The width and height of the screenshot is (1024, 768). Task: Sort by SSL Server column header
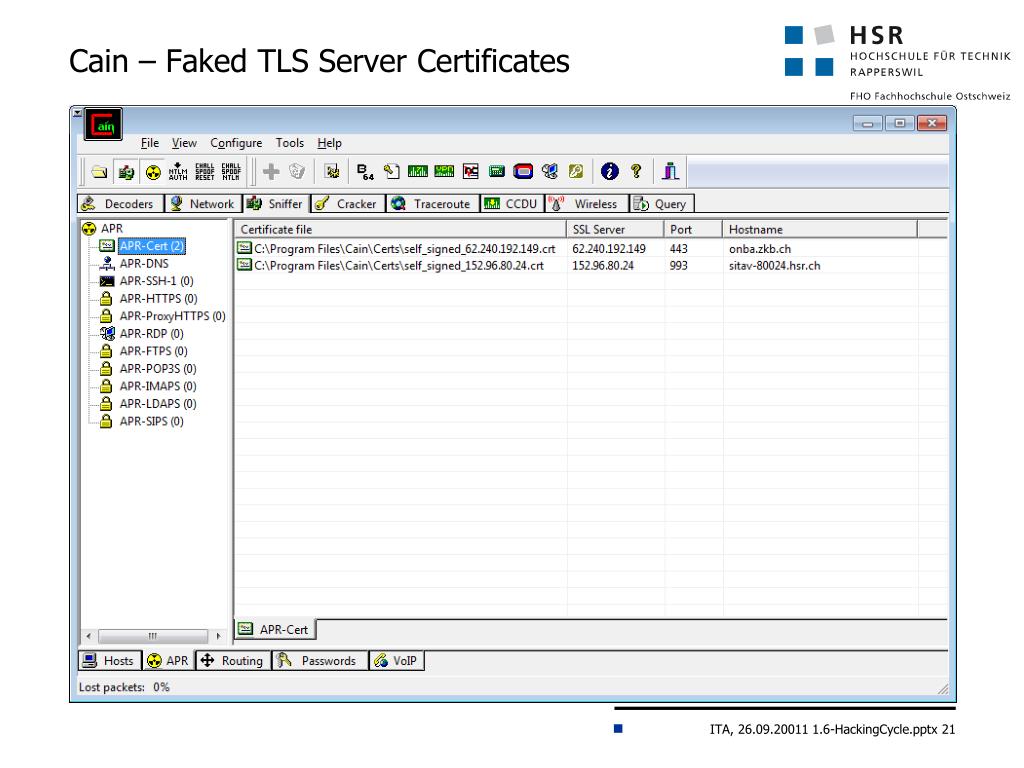pyautogui.click(x=615, y=229)
